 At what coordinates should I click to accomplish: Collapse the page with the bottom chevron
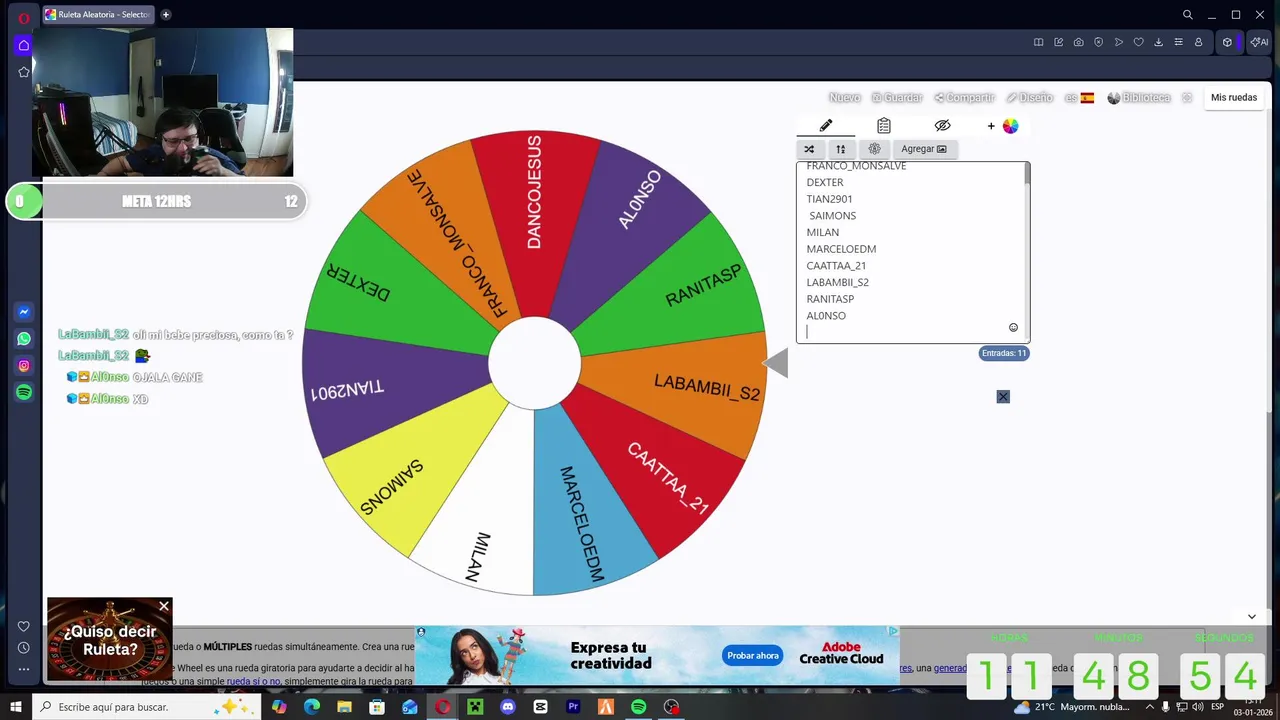[1251, 617]
